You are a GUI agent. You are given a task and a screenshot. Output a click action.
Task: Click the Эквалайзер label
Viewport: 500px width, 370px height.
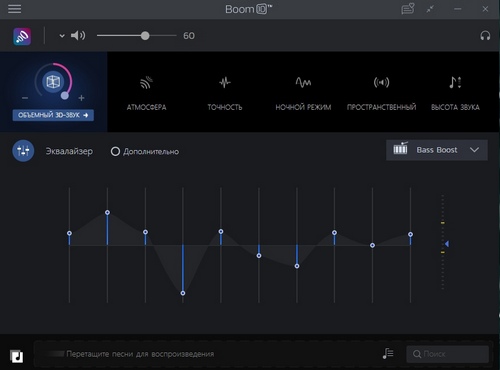(x=69, y=151)
